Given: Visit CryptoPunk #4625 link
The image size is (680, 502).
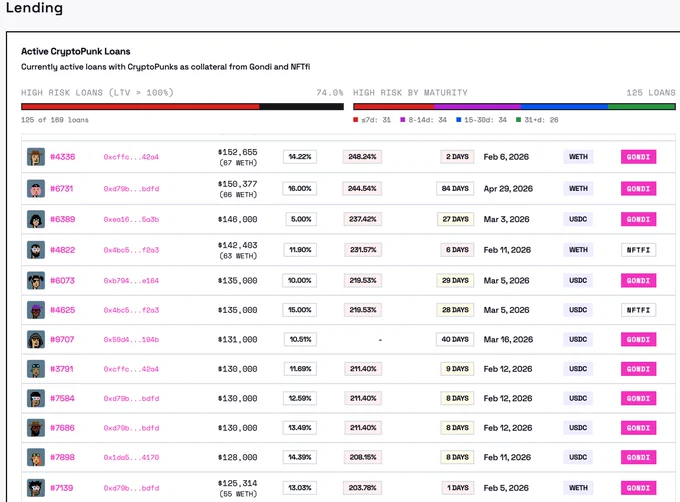Looking at the screenshot, I should [62, 310].
